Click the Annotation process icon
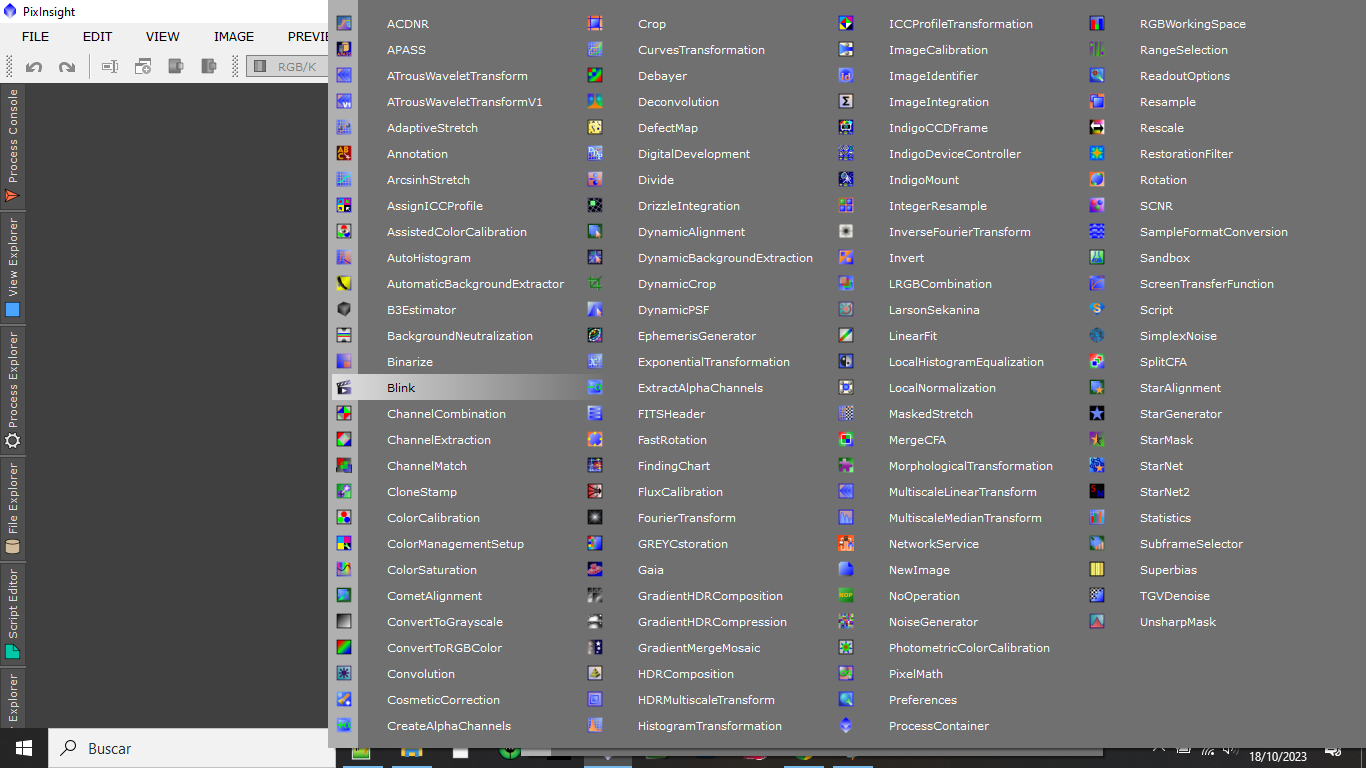The image size is (1366, 768). pos(344,153)
